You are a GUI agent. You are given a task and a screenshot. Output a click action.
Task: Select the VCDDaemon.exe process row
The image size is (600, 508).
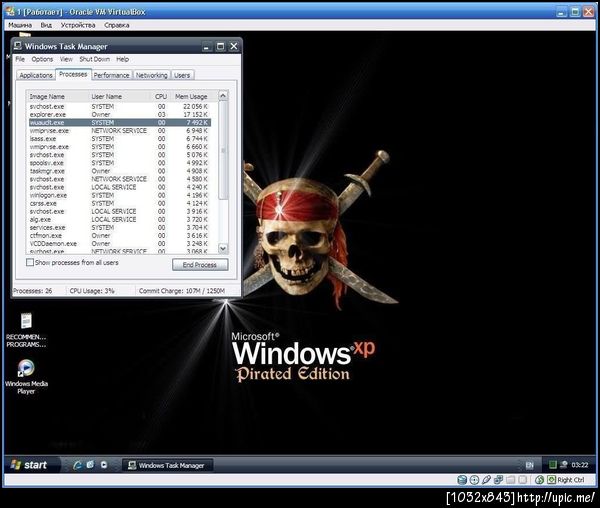point(119,244)
